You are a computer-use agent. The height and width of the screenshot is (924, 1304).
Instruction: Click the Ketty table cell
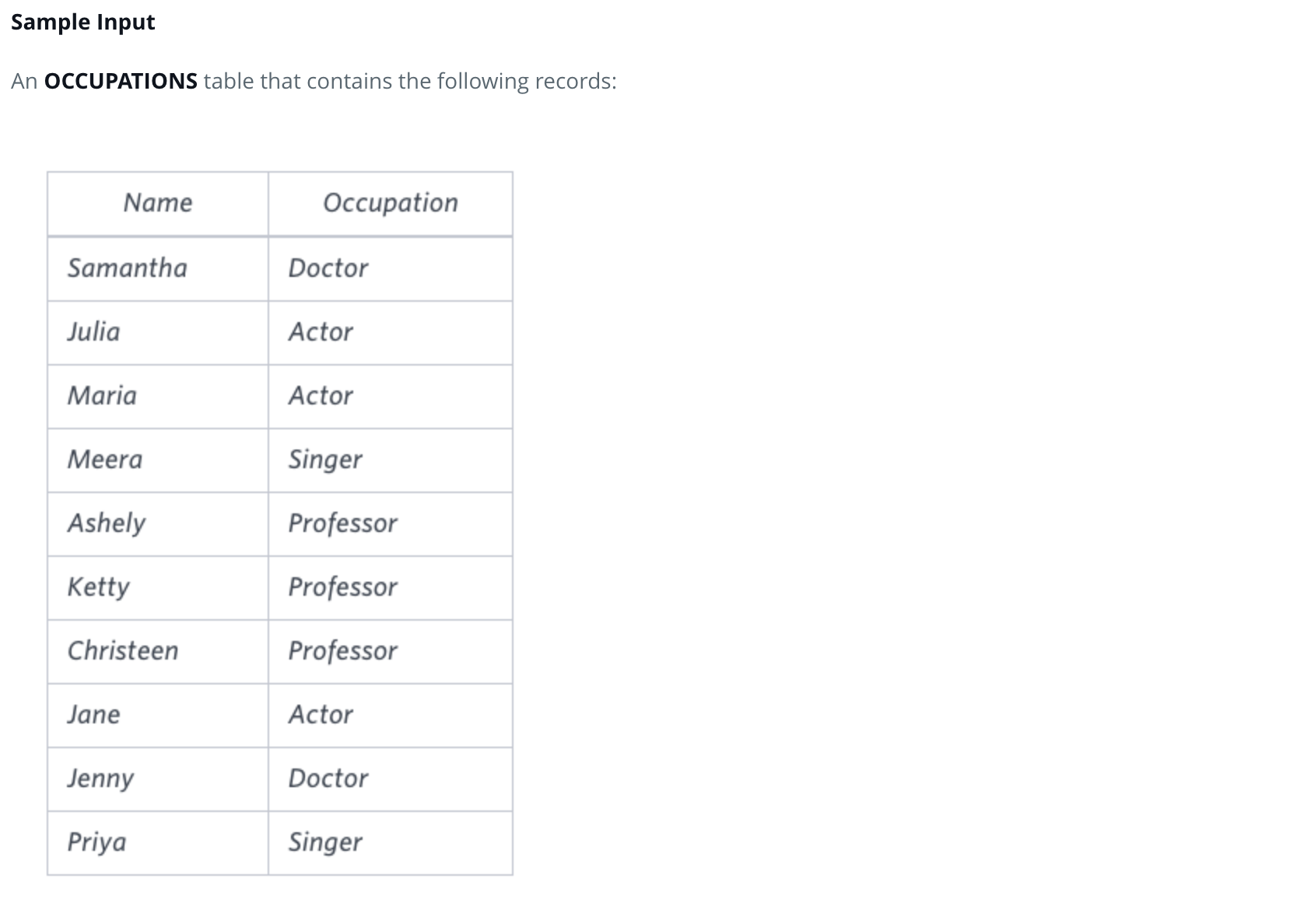158,588
